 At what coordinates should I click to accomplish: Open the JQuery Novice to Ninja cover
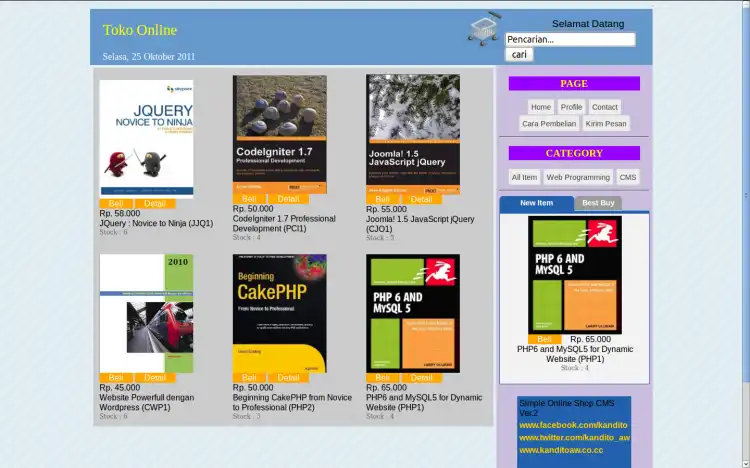click(146, 139)
